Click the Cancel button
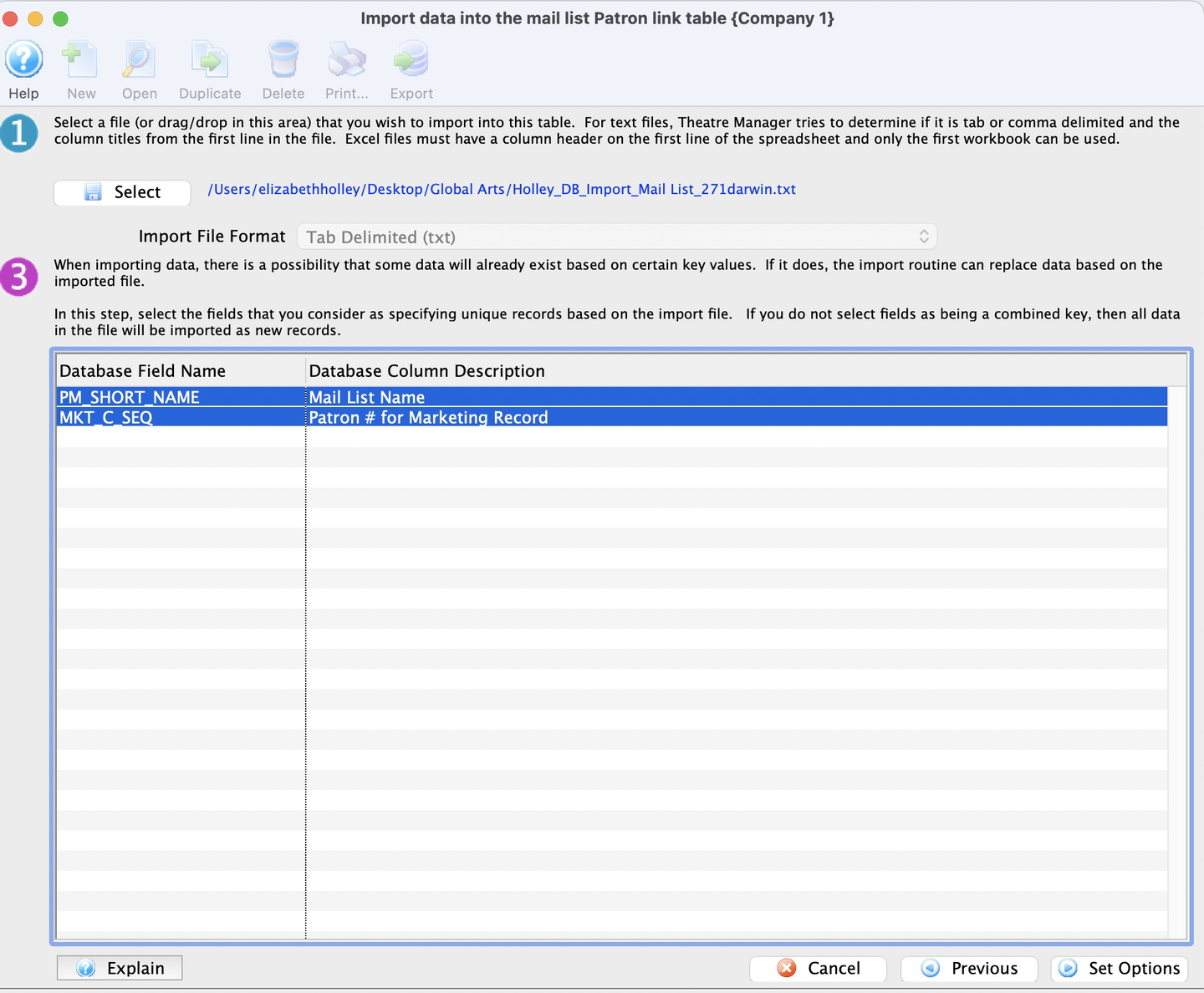The width and height of the screenshot is (1204, 993). (818, 969)
